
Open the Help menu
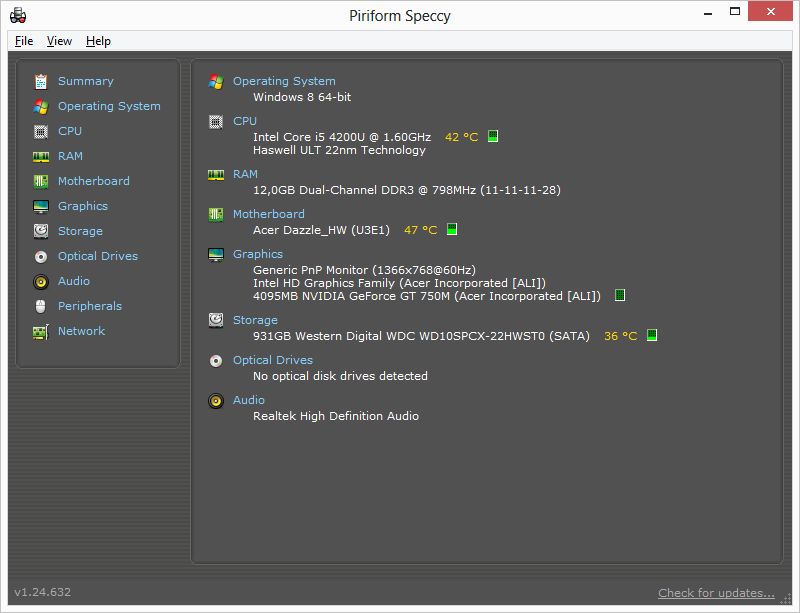(98, 41)
